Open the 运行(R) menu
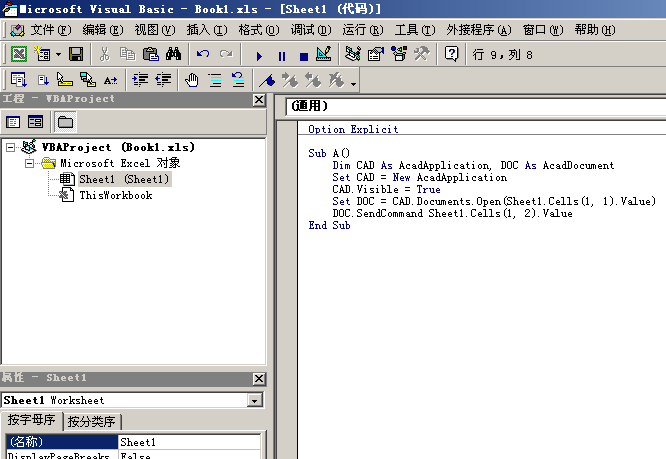666x459 pixels. (363, 30)
